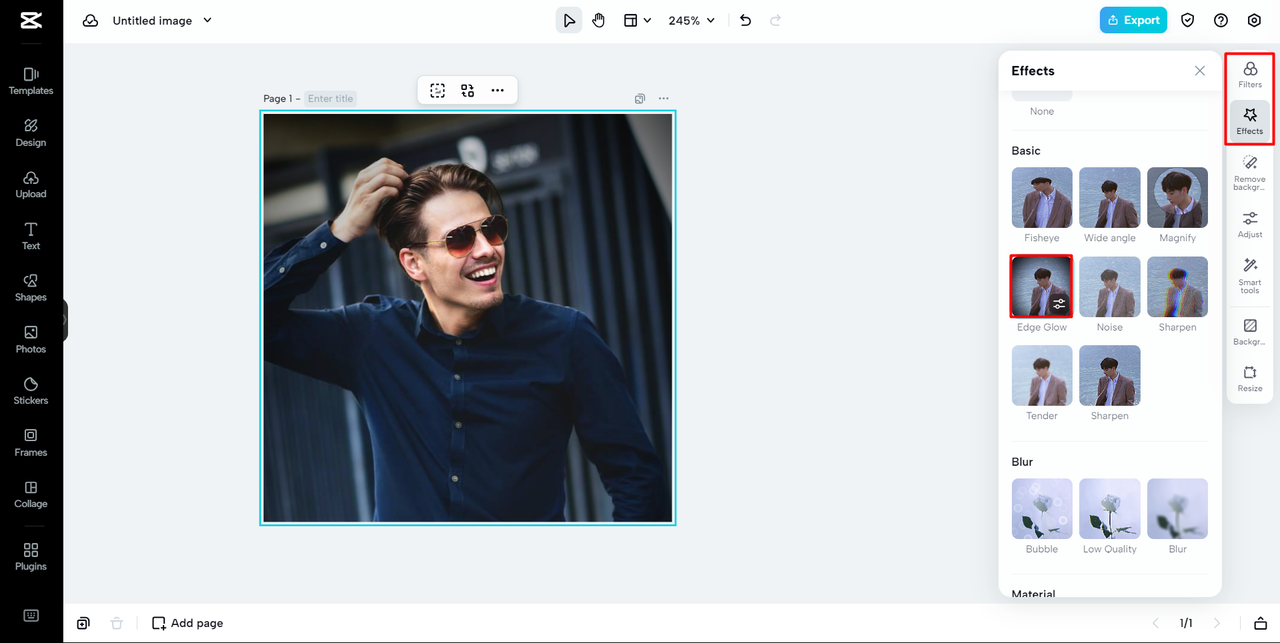Screen dimensions: 1280x643
Task: Click the page title input field
Action: coord(330,99)
